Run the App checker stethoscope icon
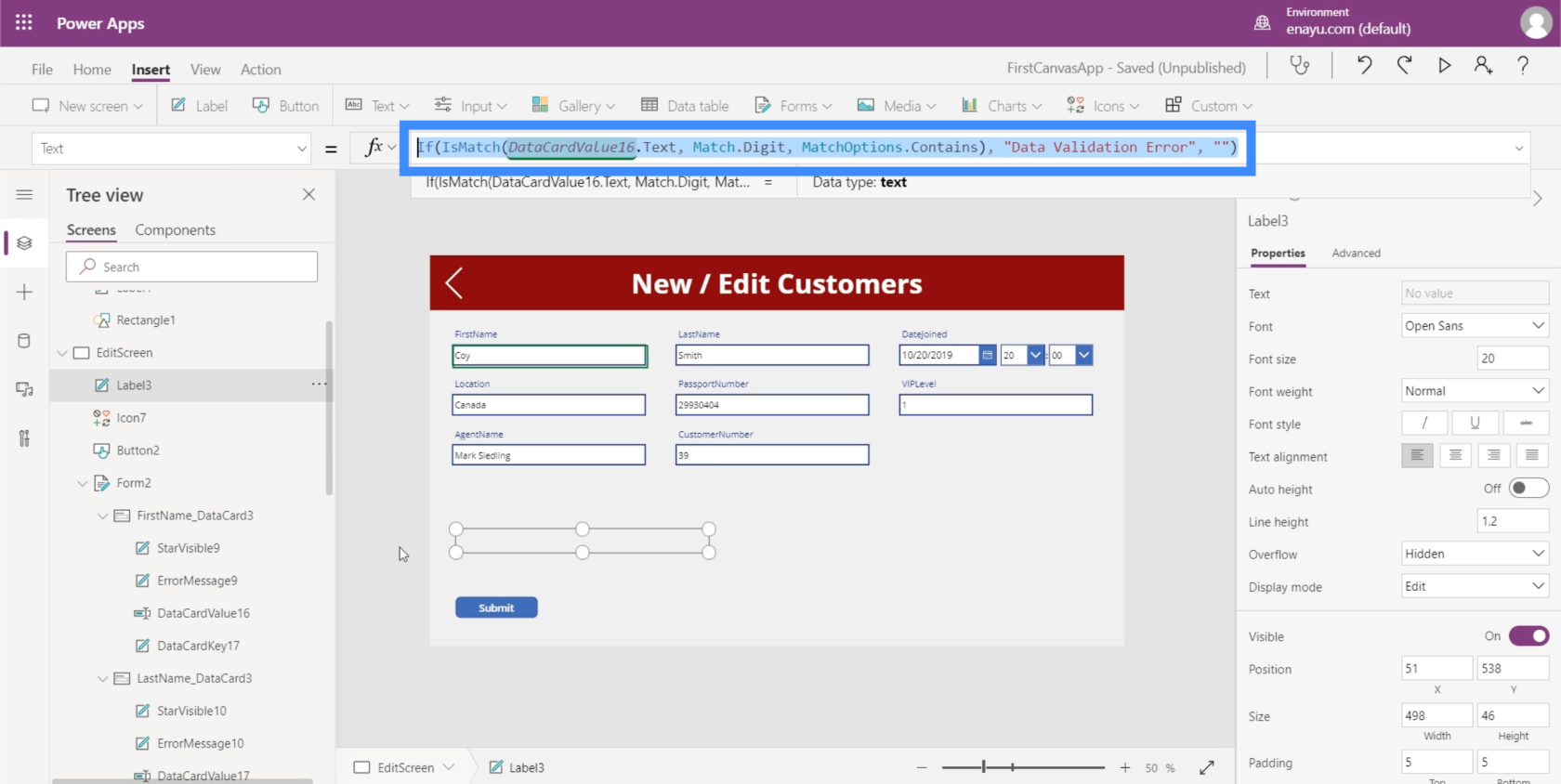 (1299, 65)
